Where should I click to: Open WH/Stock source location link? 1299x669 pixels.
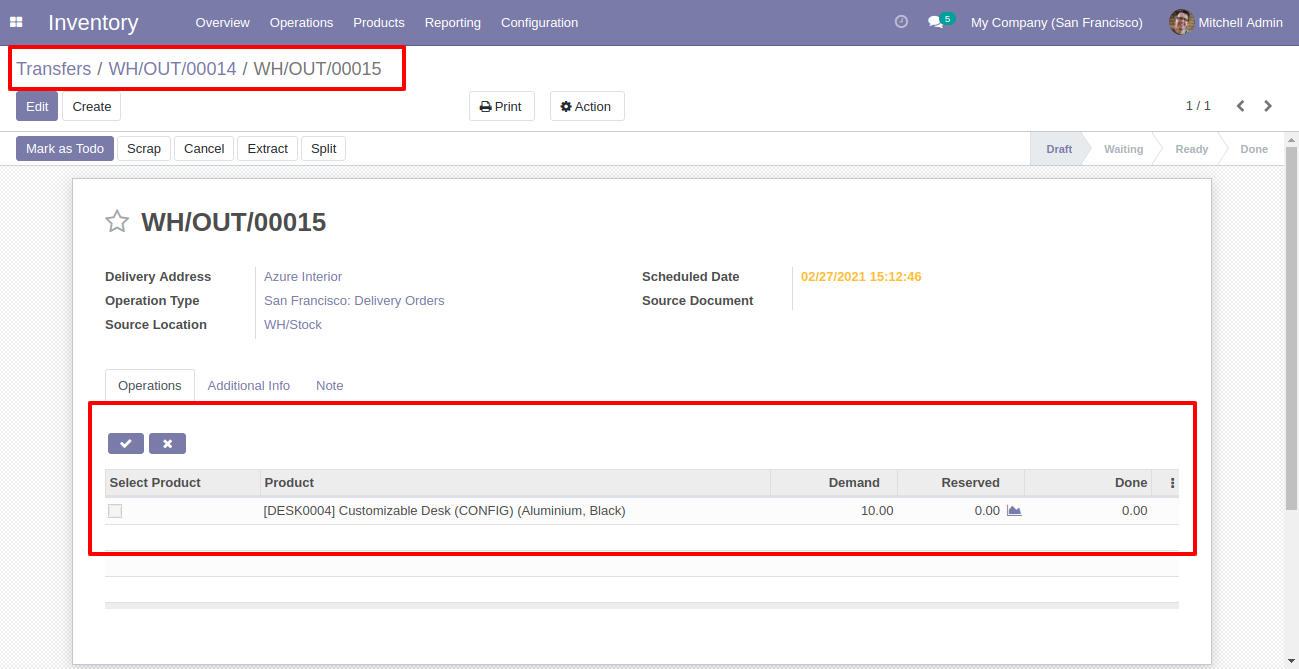click(x=293, y=324)
